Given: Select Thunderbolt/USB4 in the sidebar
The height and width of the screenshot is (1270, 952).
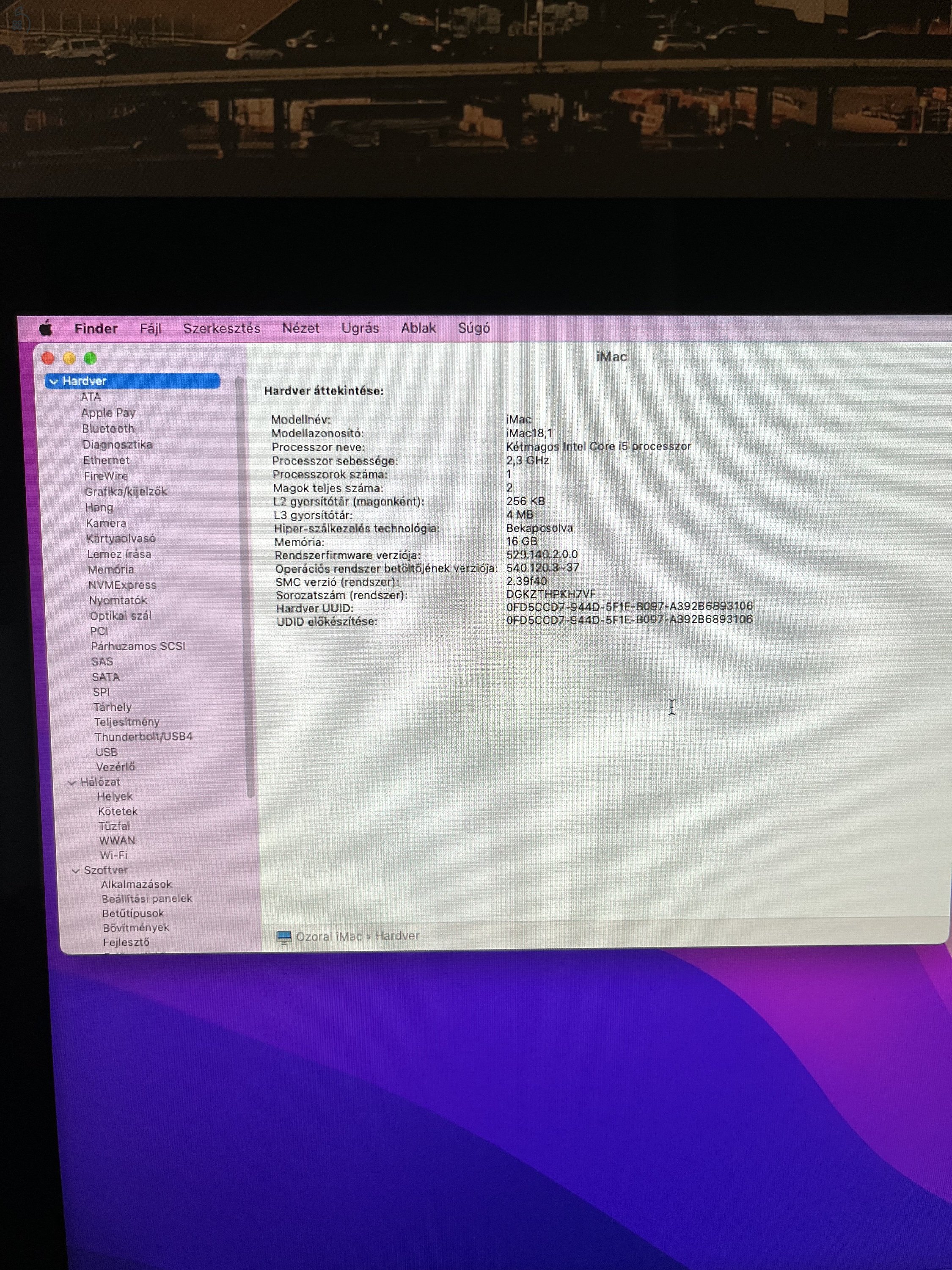Looking at the screenshot, I should (x=143, y=737).
